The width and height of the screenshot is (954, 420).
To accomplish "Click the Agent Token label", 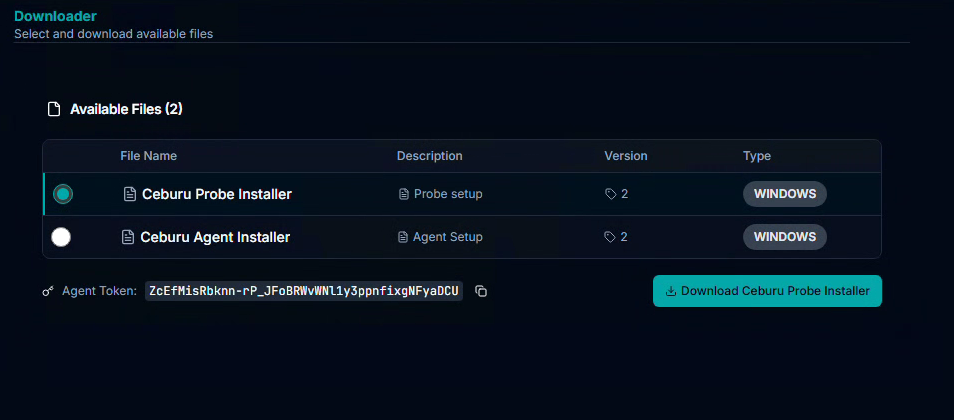I will [99, 292].
